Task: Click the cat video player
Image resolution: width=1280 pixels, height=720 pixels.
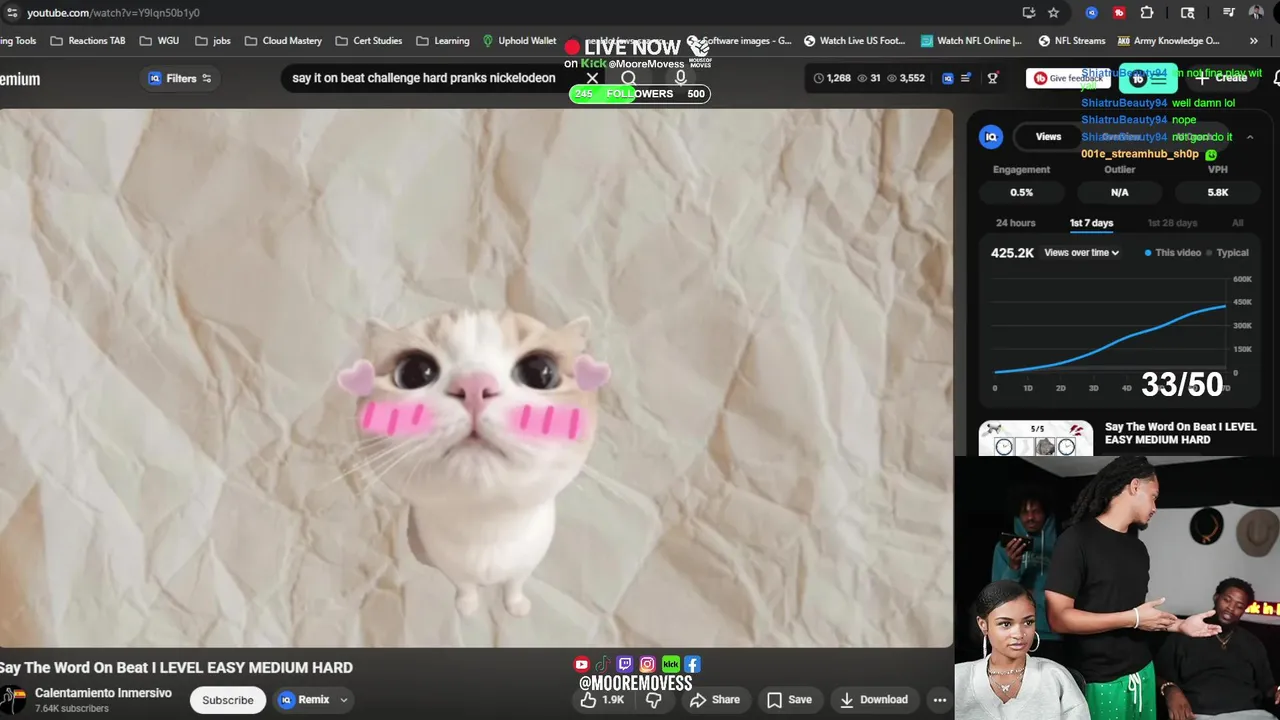Action: click(476, 378)
